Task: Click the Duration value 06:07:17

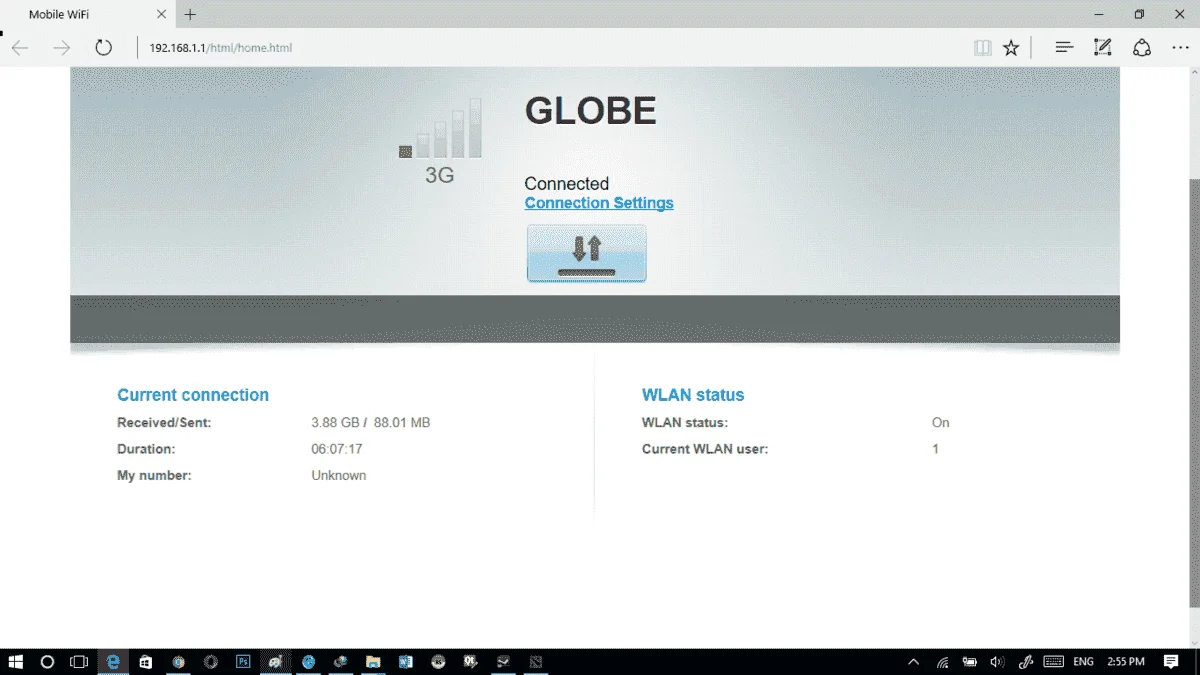Action: [x=337, y=449]
